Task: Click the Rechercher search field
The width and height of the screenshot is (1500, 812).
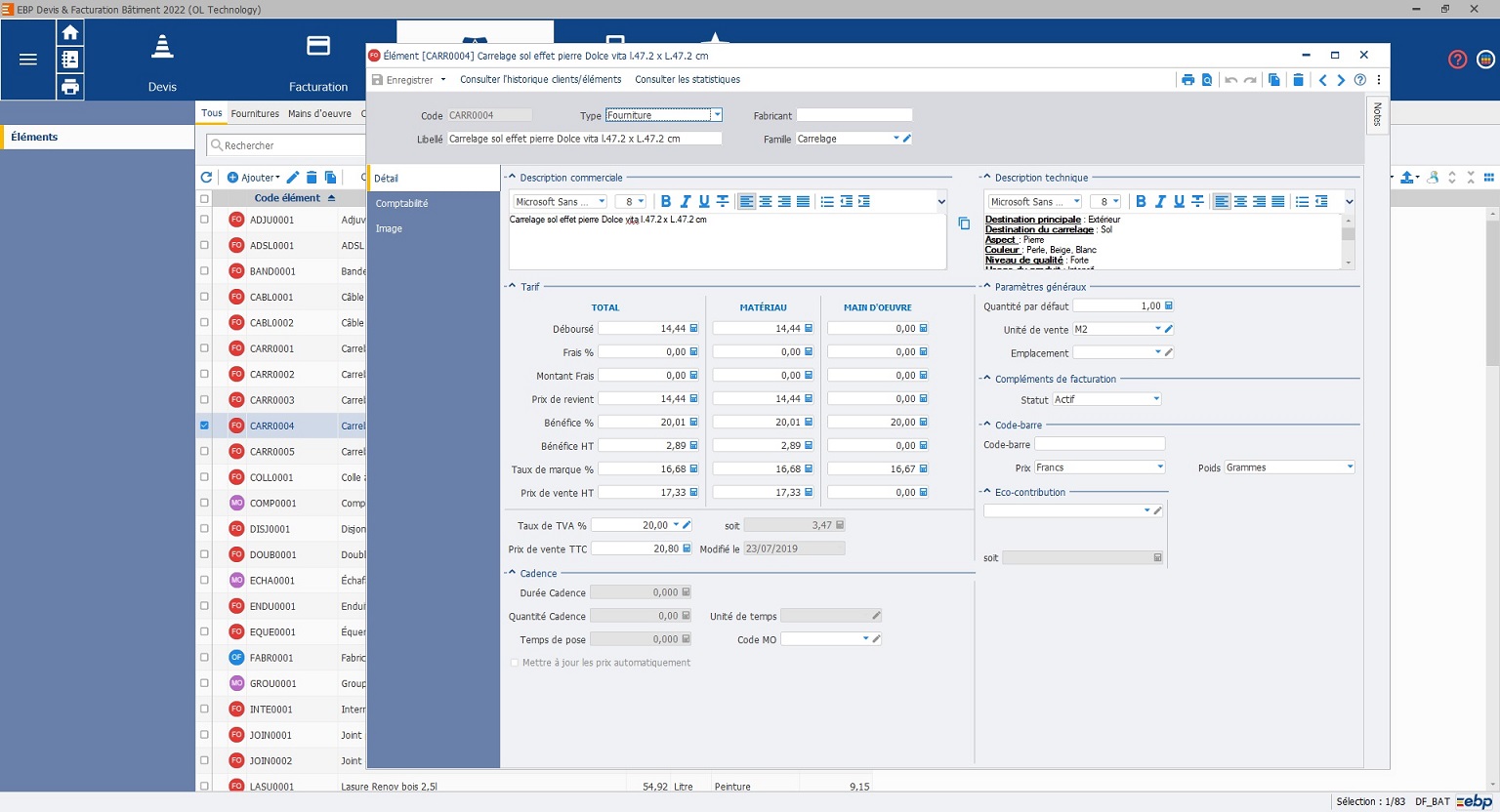Action: (x=285, y=145)
